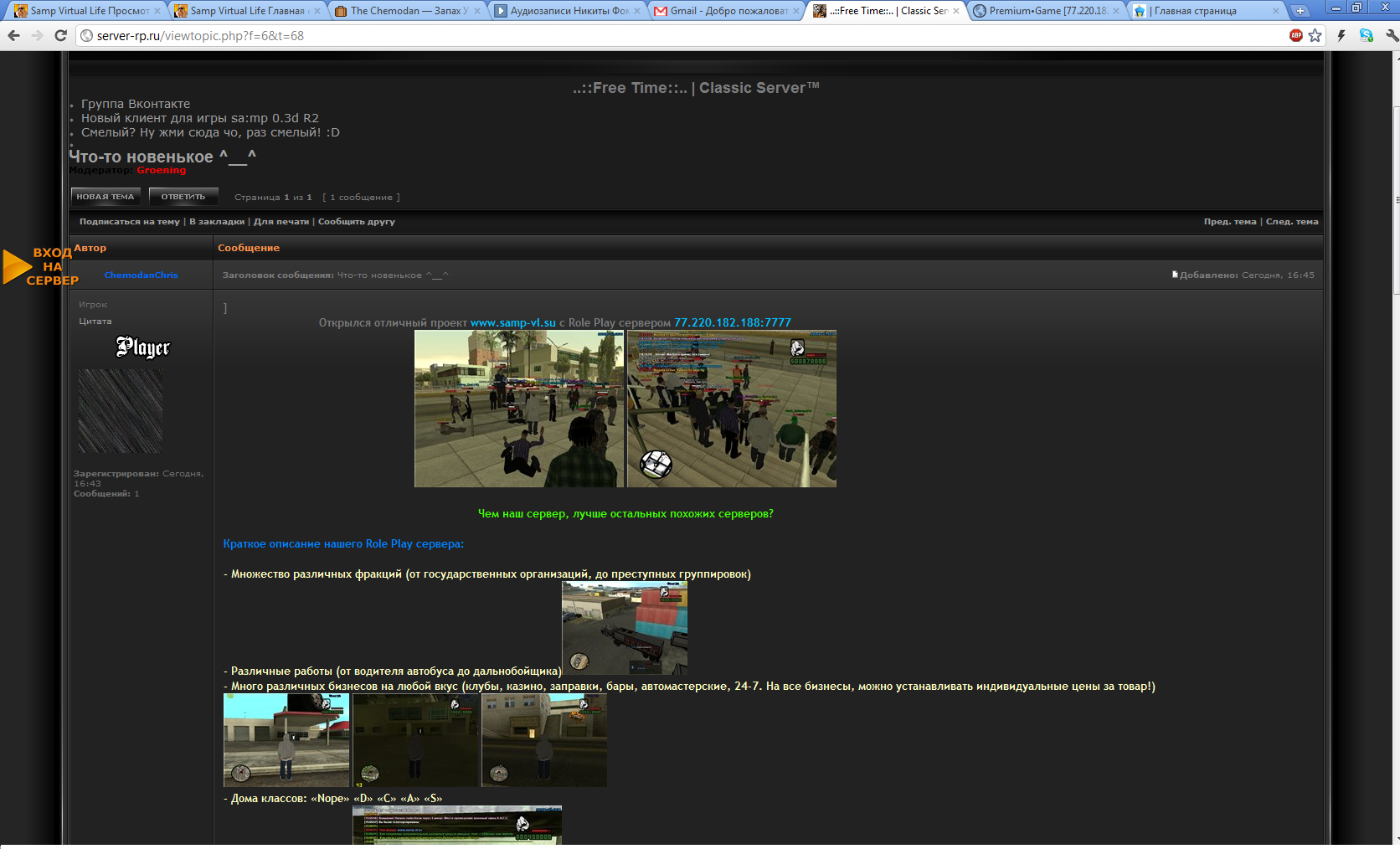Click the browser forward arrow
The height and width of the screenshot is (849, 1400).
coord(37,35)
